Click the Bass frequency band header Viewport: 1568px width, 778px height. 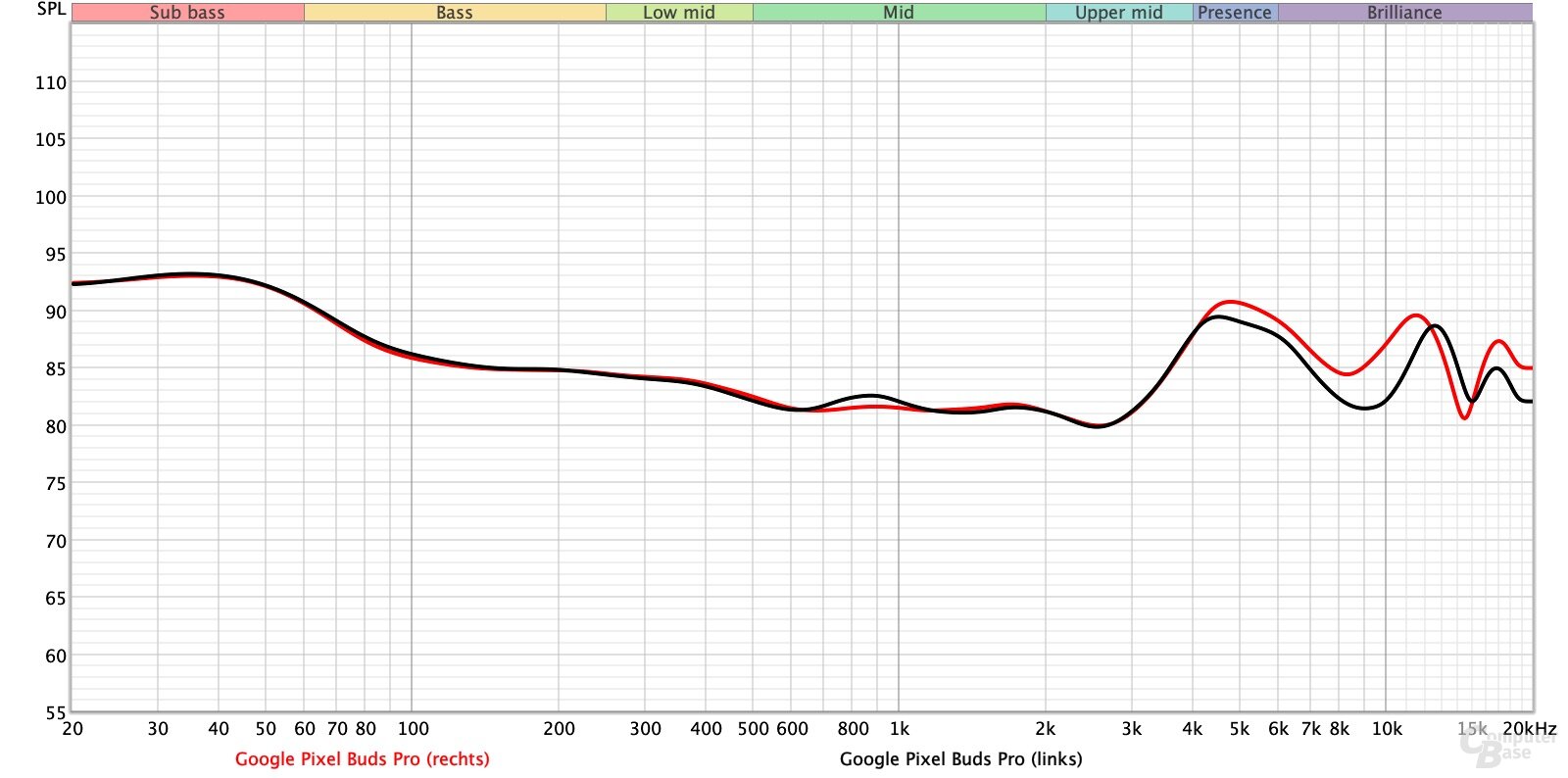[455, 13]
